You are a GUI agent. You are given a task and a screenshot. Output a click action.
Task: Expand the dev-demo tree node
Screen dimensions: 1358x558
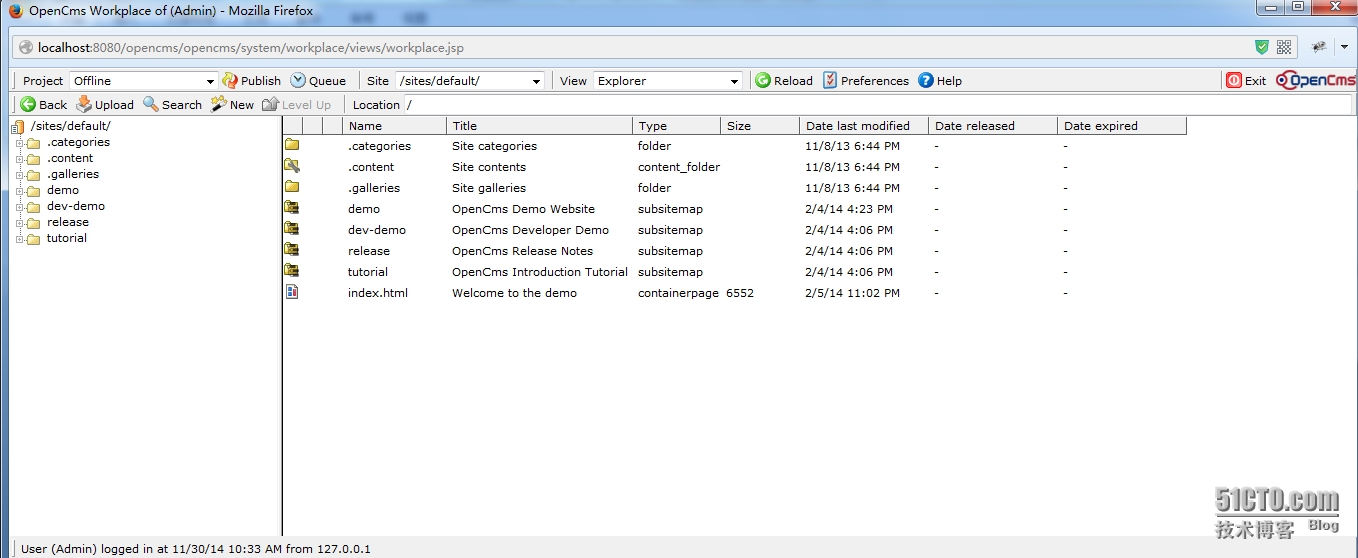pos(19,206)
